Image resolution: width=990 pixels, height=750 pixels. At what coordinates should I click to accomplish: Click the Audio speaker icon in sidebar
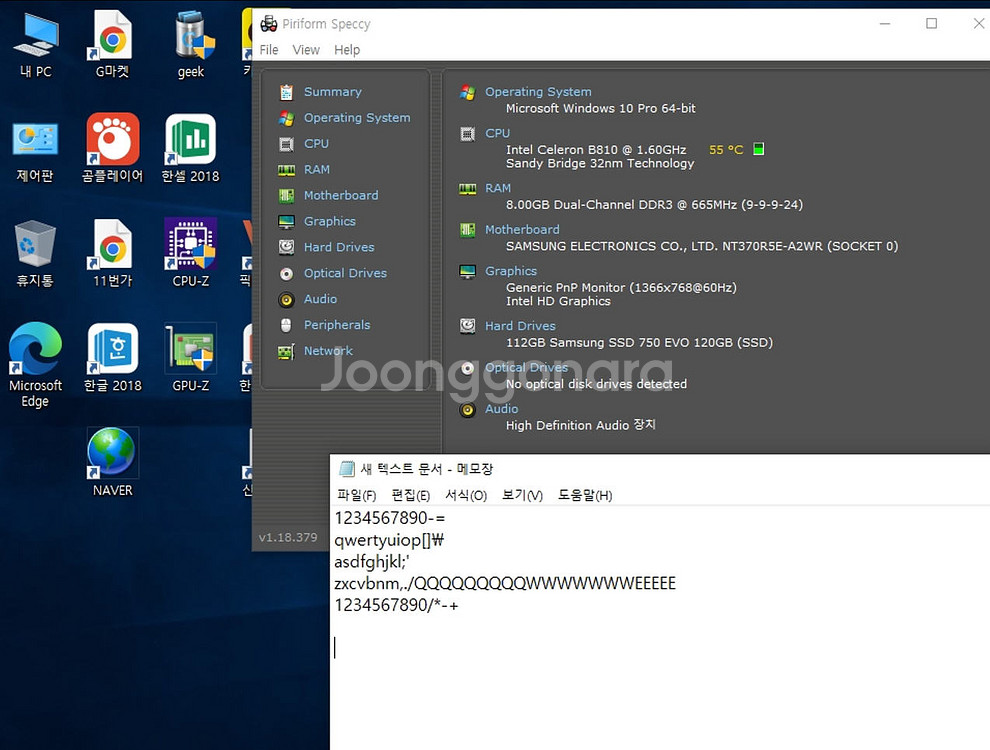click(286, 299)
